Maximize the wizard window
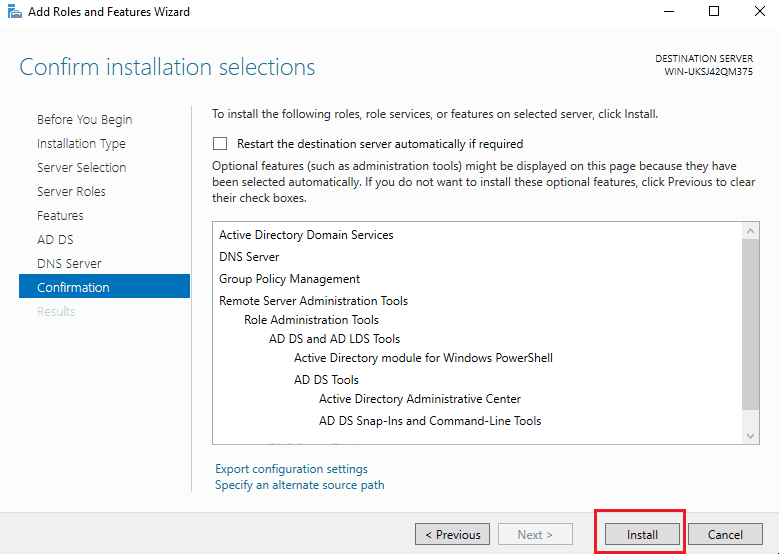This screenshot has width=779, height=554. click(714, 11)
